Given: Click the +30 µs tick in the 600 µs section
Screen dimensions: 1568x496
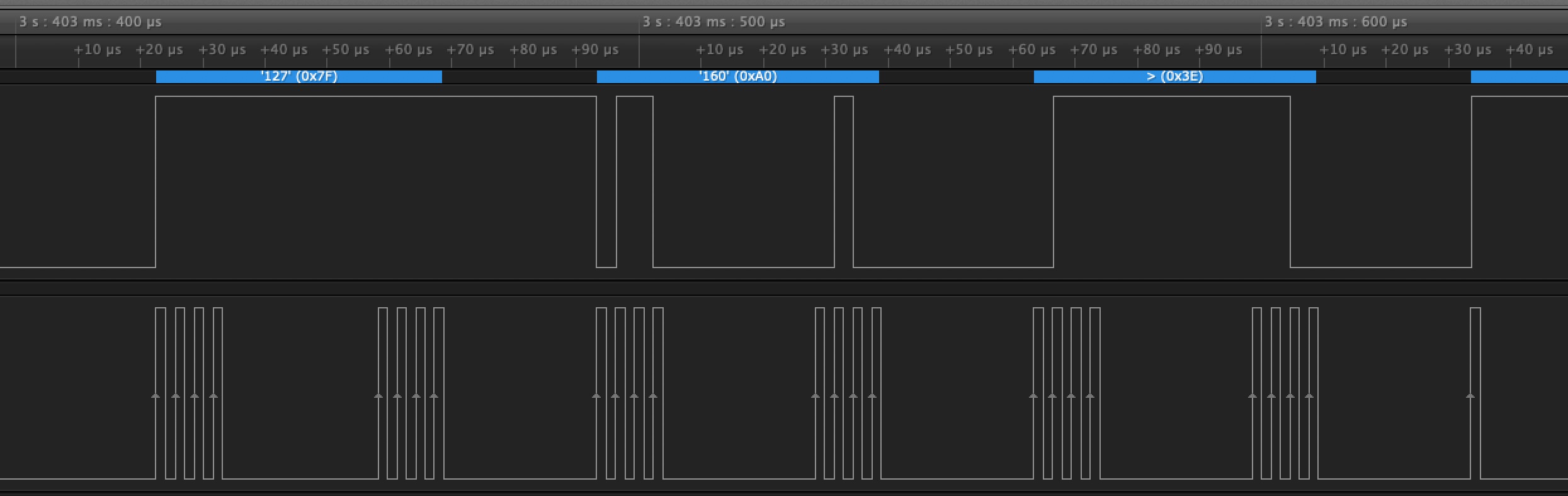Looking at the screenshot, I should coord(1468,50).
